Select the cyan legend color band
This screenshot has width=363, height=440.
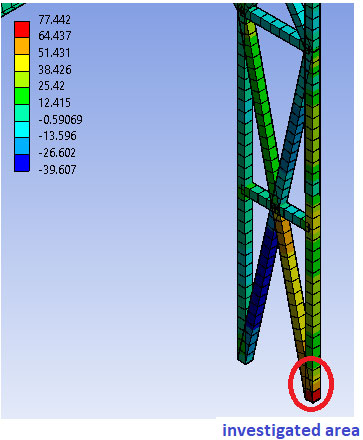coord(22,130)
